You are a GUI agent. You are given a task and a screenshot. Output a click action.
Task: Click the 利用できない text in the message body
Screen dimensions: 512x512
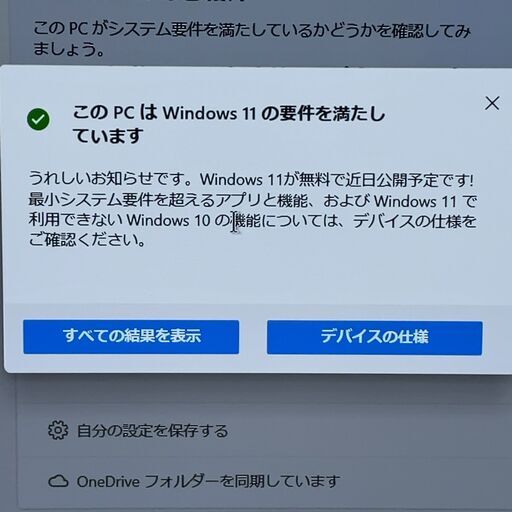(x=76, y=220)
